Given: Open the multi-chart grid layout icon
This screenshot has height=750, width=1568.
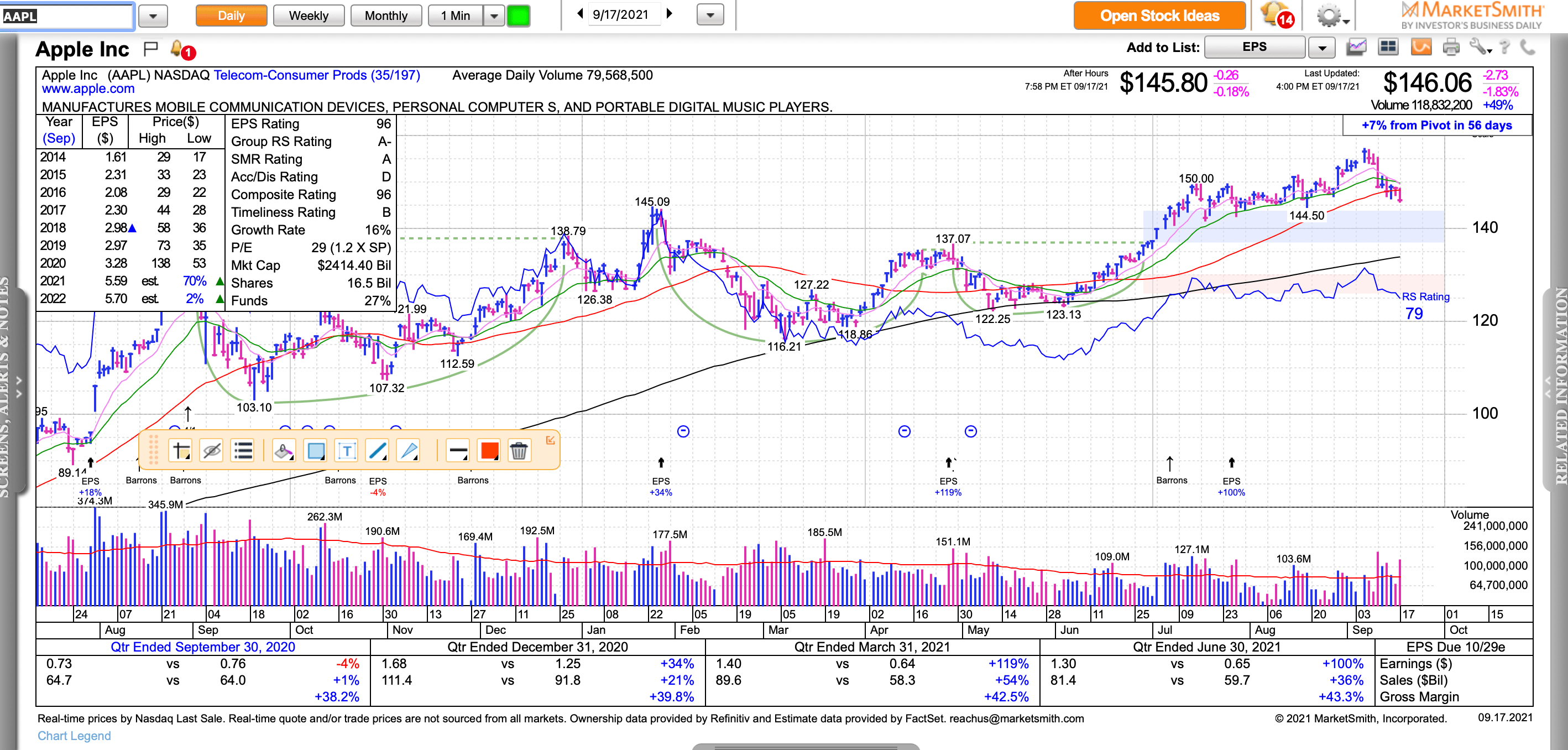Looking at the screenshot, I should [1388, 47].
